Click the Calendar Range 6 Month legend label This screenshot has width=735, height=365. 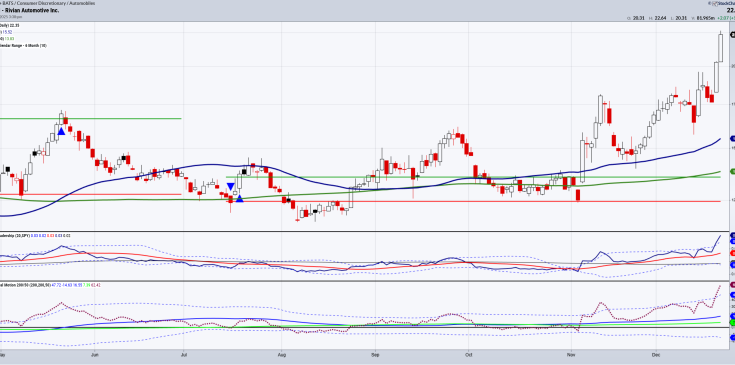[x=23, y=45]
